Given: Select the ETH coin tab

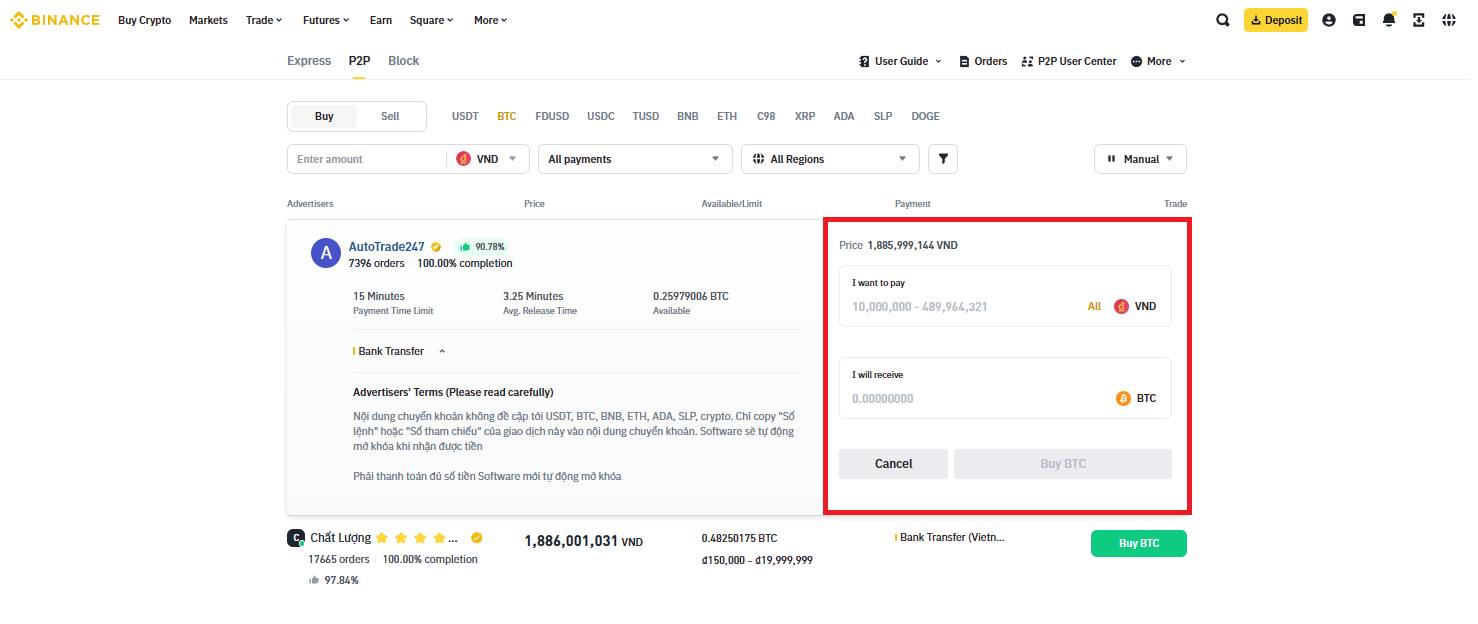Looking at the screenshot, I should (727, 116).
